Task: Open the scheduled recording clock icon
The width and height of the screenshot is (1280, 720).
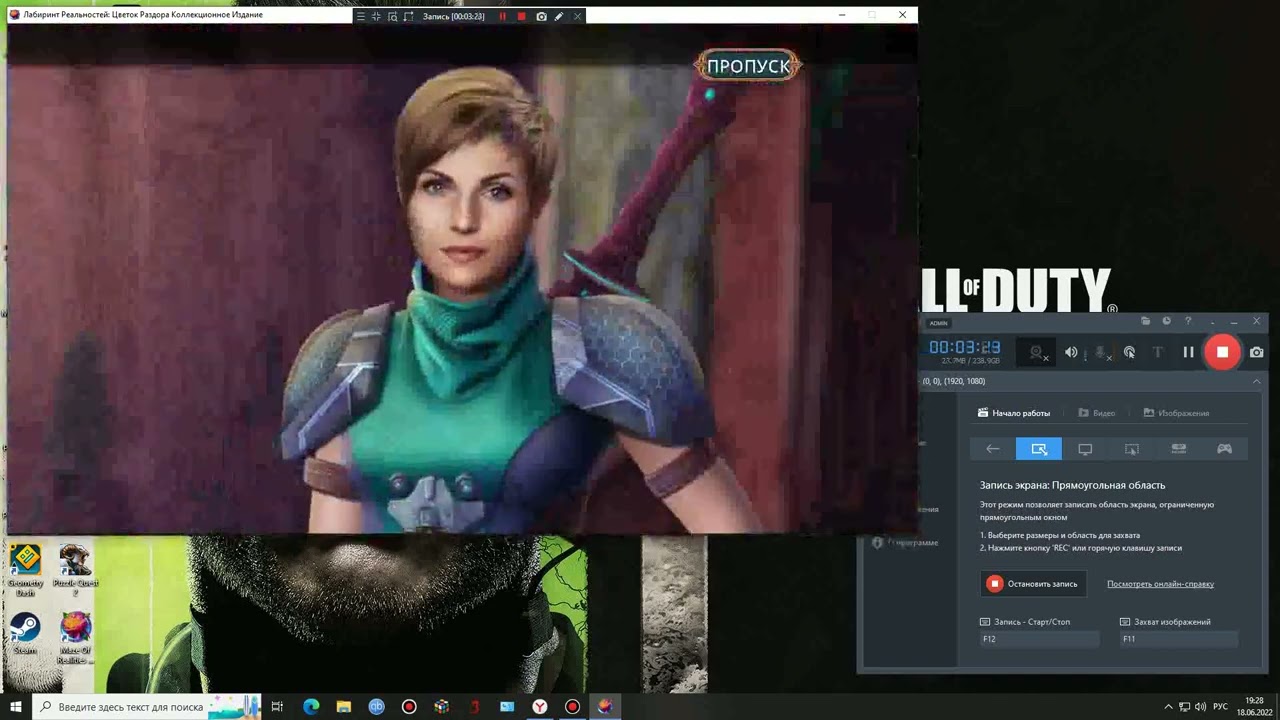Action: point(1166,321)
